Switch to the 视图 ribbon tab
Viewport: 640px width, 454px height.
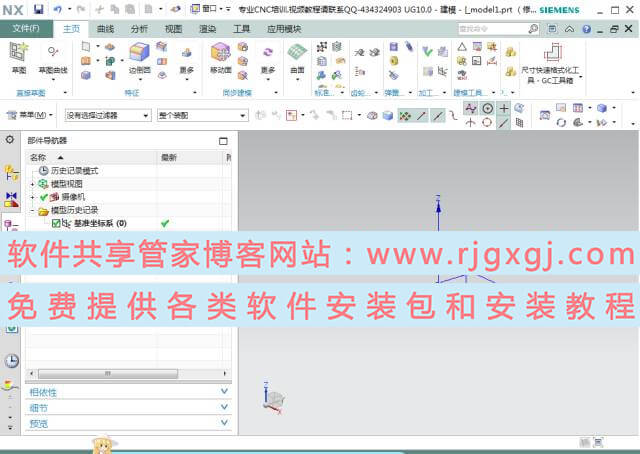click(173, 29)
